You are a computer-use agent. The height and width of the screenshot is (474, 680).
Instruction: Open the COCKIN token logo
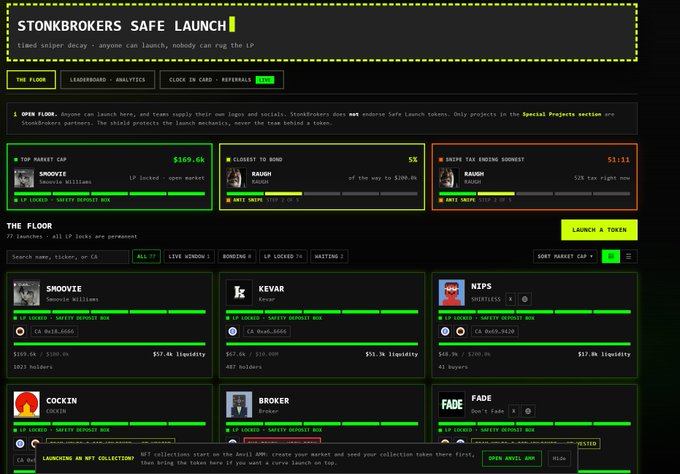(x=26, y=405)
